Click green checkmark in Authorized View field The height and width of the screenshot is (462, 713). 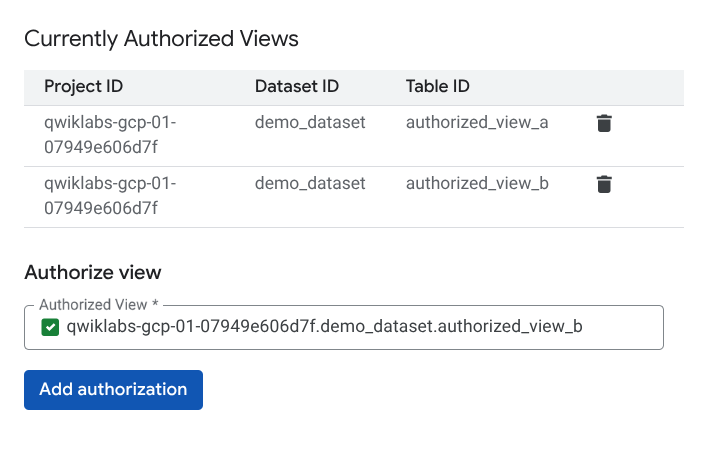pos(49,328)
